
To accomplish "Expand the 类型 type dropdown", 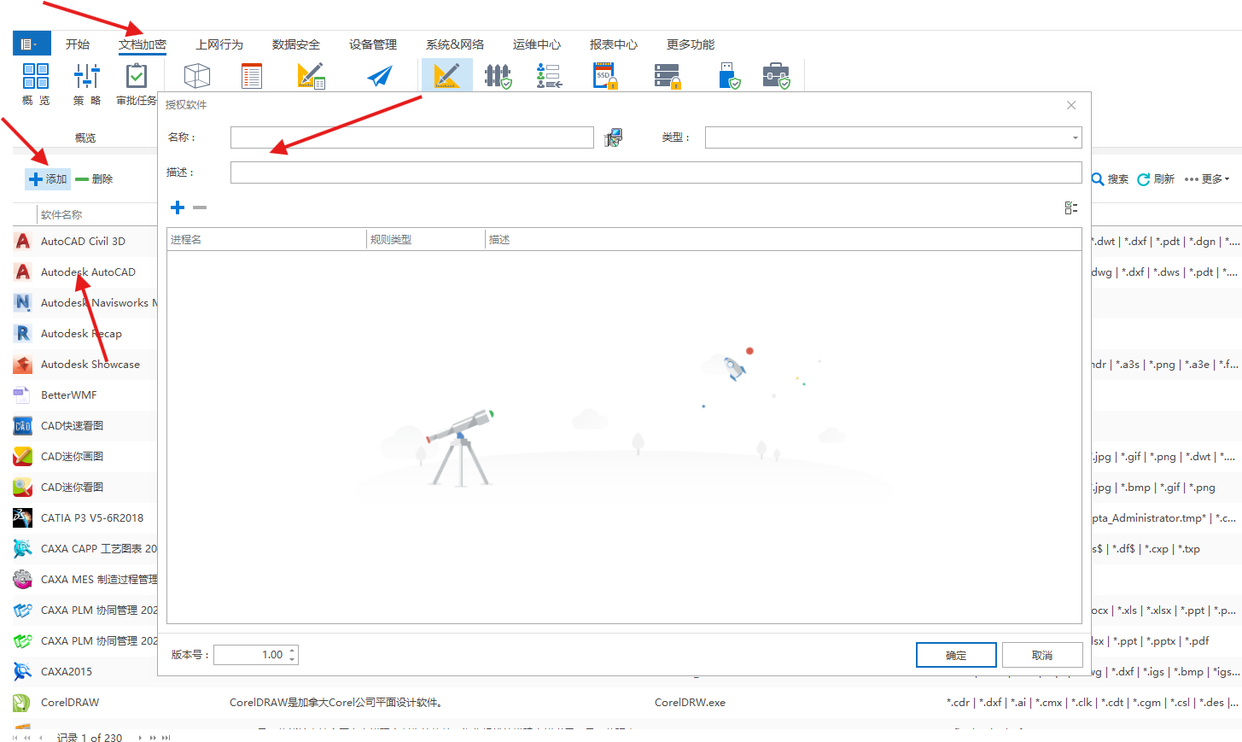I will click(1075, 138).
